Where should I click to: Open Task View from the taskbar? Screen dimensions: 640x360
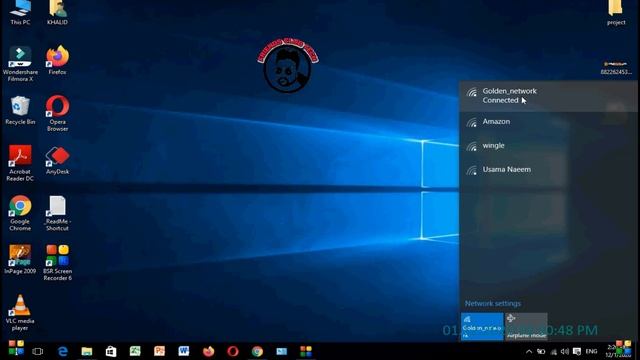pos(38,351)
